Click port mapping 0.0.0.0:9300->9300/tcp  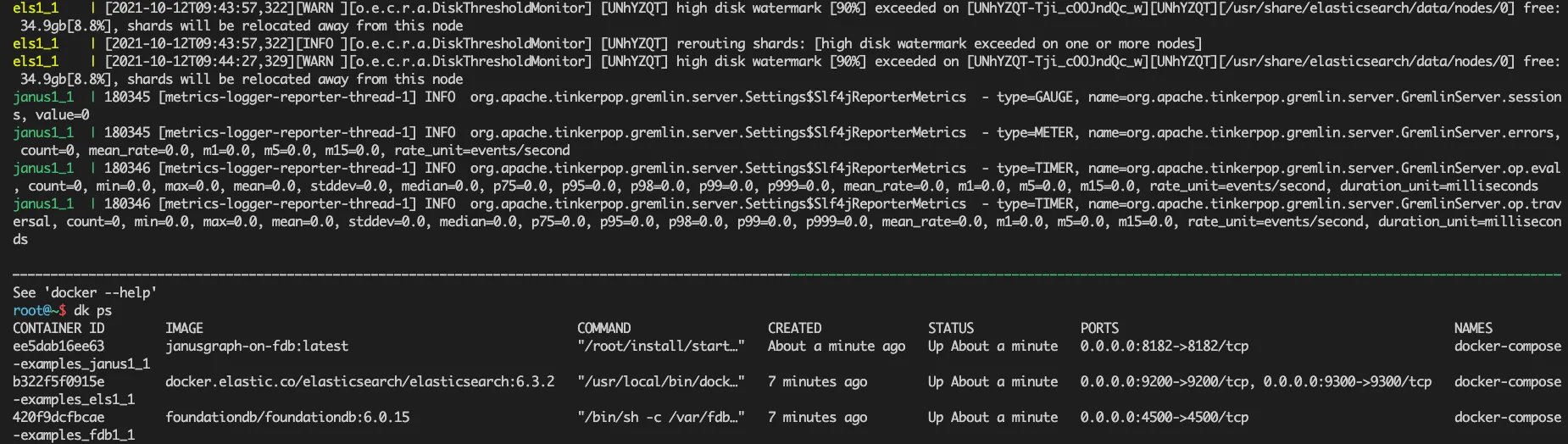pos(1347,381)
